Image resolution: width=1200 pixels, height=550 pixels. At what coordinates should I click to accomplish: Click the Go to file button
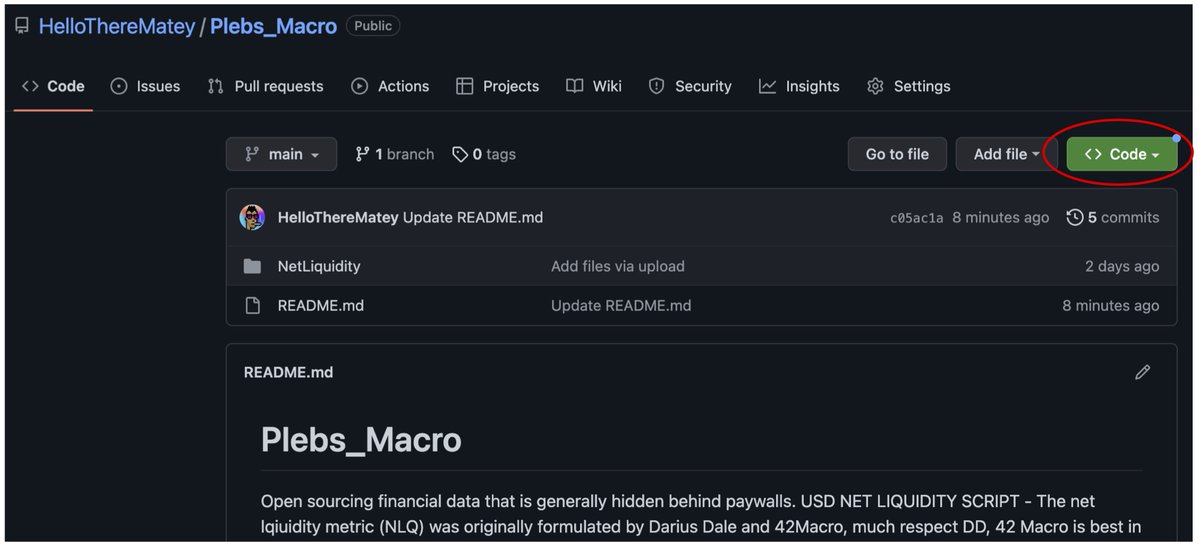(897, 154)
